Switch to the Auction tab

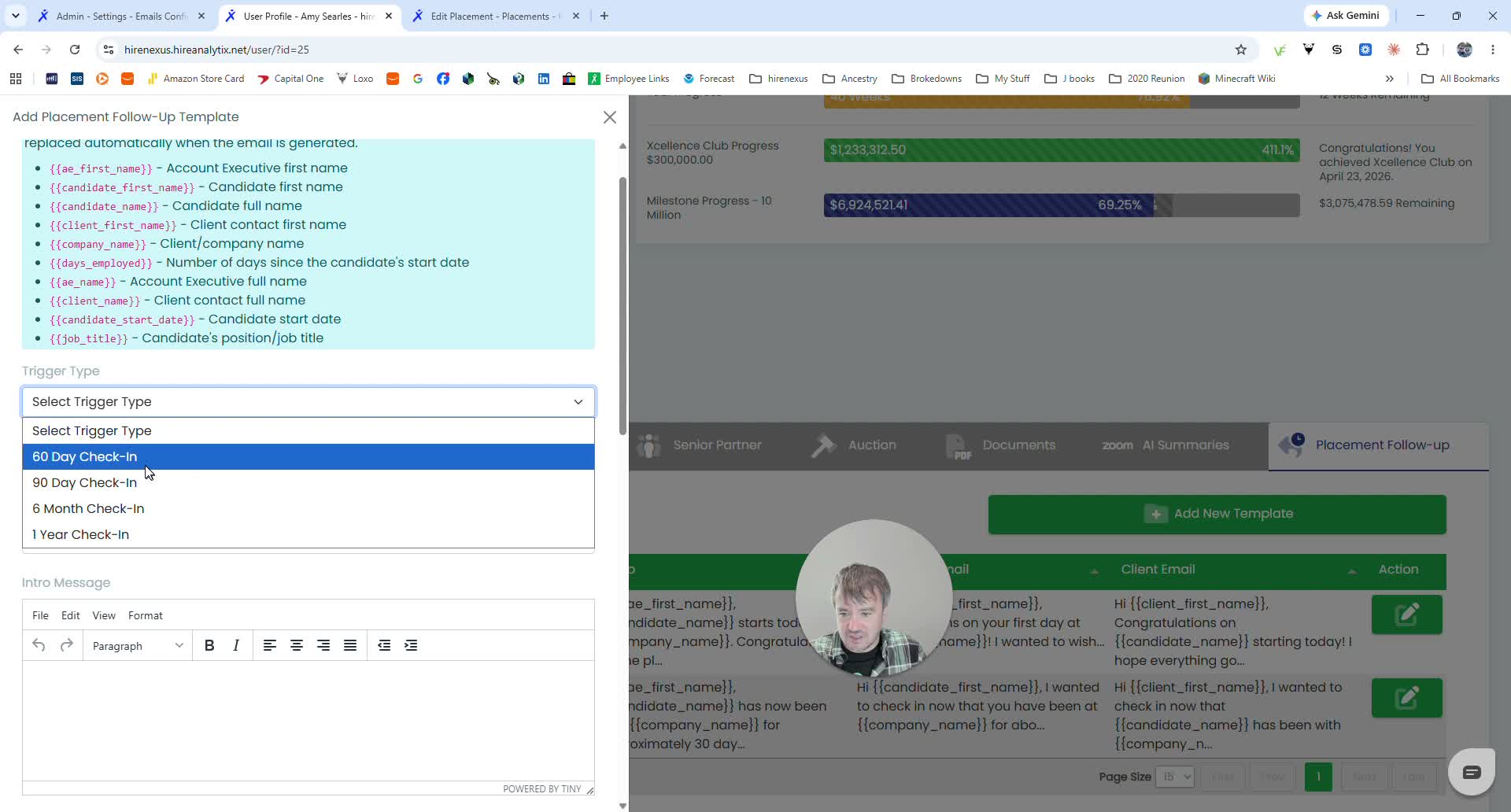click(x=855, y=445)
